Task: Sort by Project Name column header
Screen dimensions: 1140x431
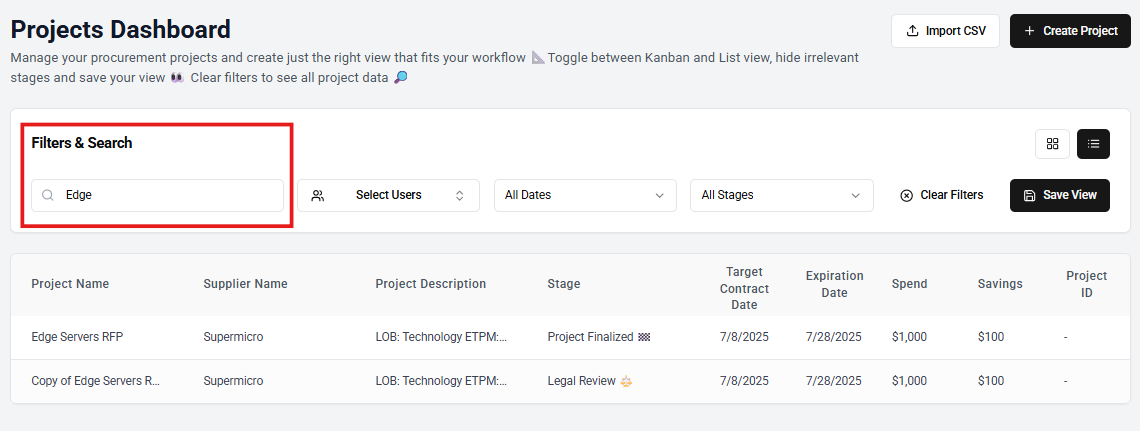Action: (x=70, y=284)
